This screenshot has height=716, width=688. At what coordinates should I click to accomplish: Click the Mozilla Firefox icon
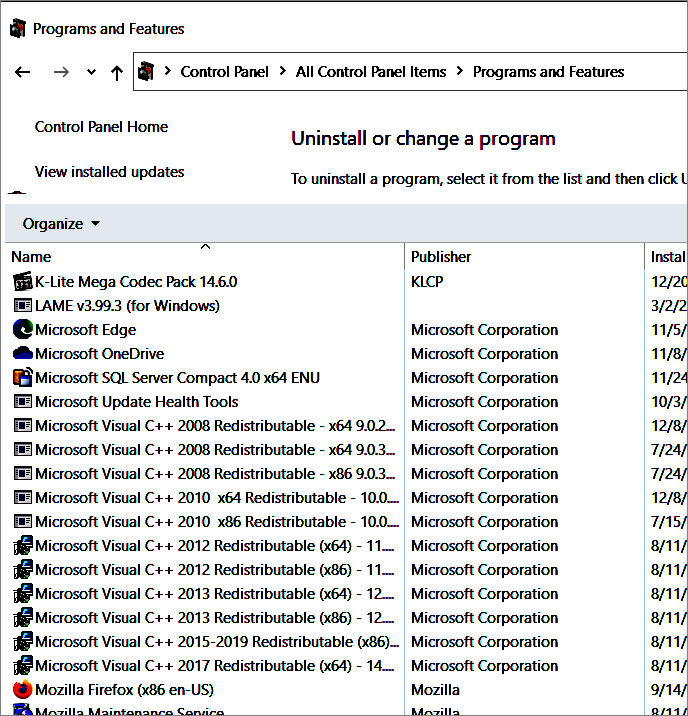click(x=22, y=690)
